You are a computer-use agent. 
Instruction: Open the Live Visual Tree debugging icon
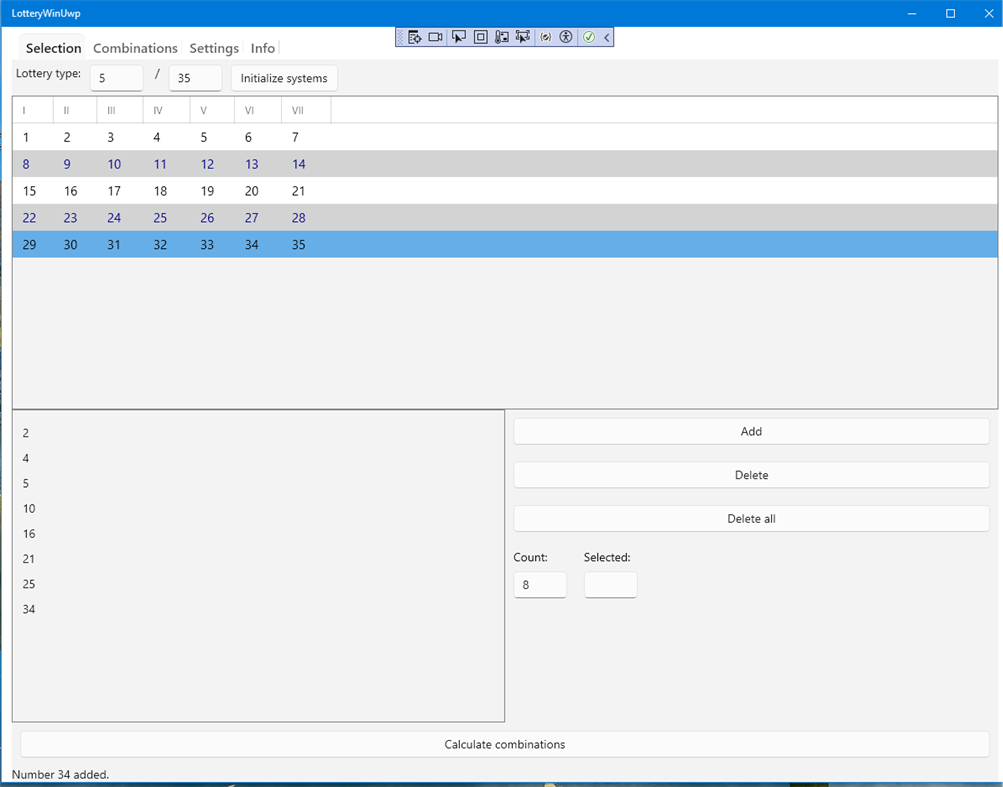click(x=415, y=37)
